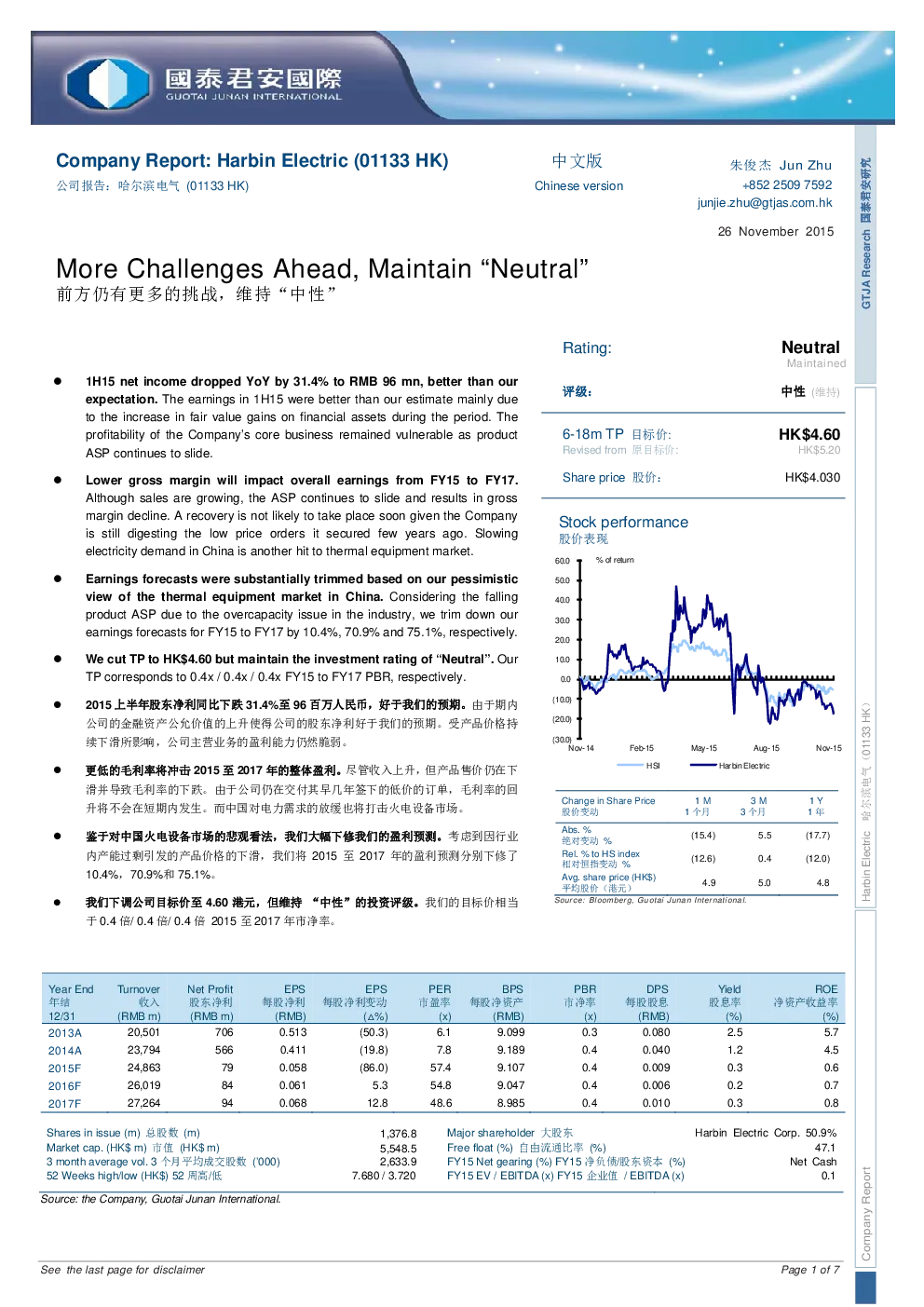Click the junjie.zhu@gtjas.com.hk email address
This screenshot has width=924, height=1307.
(x=764, y=202)
